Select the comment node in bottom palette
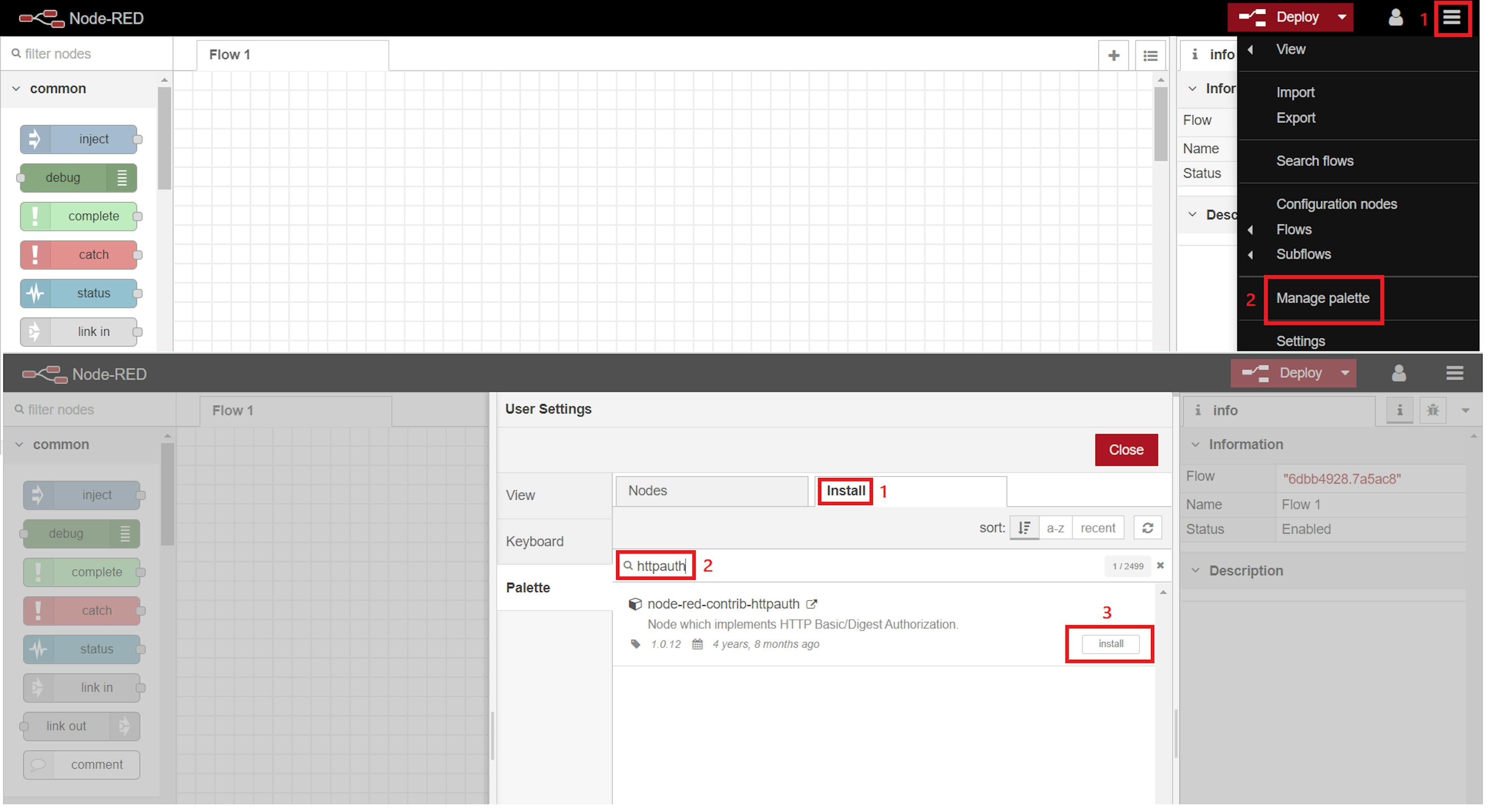 point(81,765)
